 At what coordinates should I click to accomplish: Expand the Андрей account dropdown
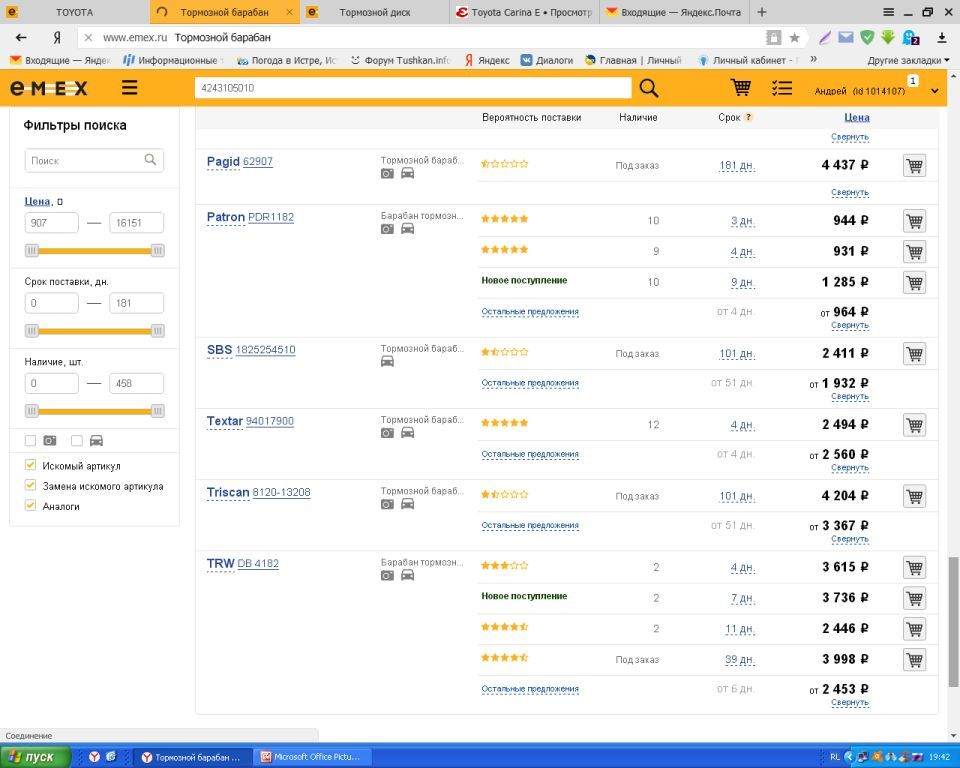(x=935, y=91)
